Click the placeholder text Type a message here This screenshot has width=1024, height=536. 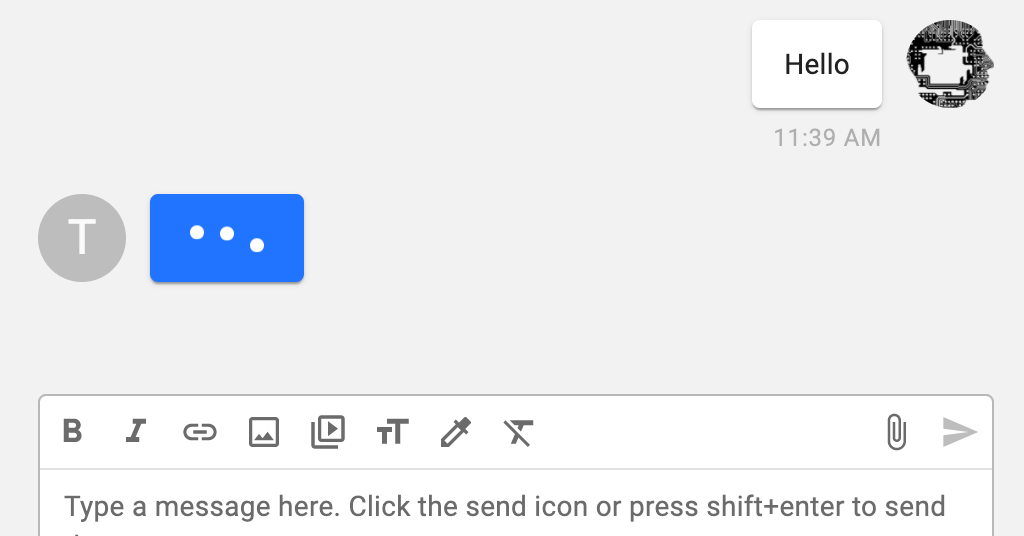coord(202,507)
